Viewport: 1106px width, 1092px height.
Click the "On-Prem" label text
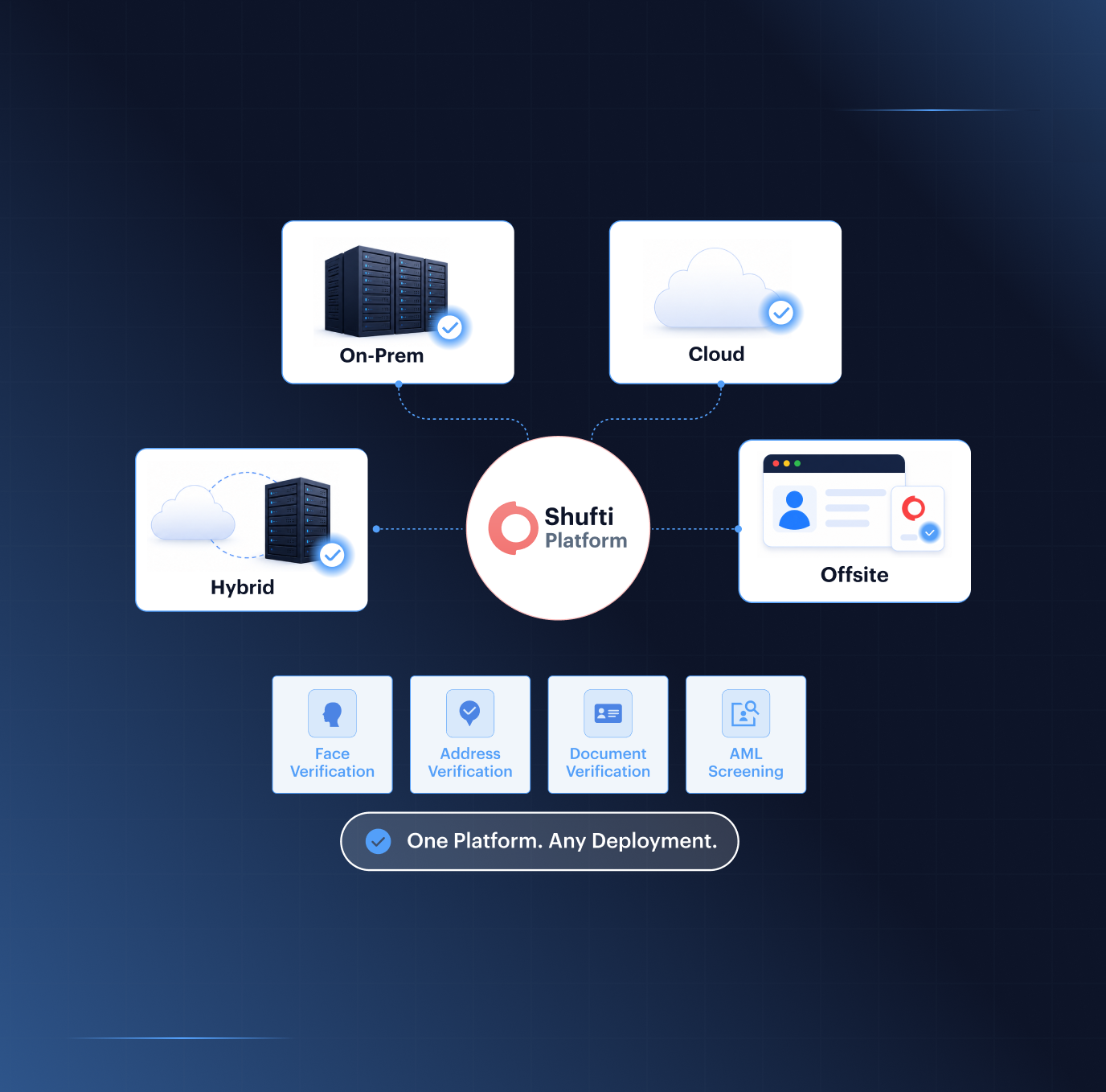coord(382,355)
